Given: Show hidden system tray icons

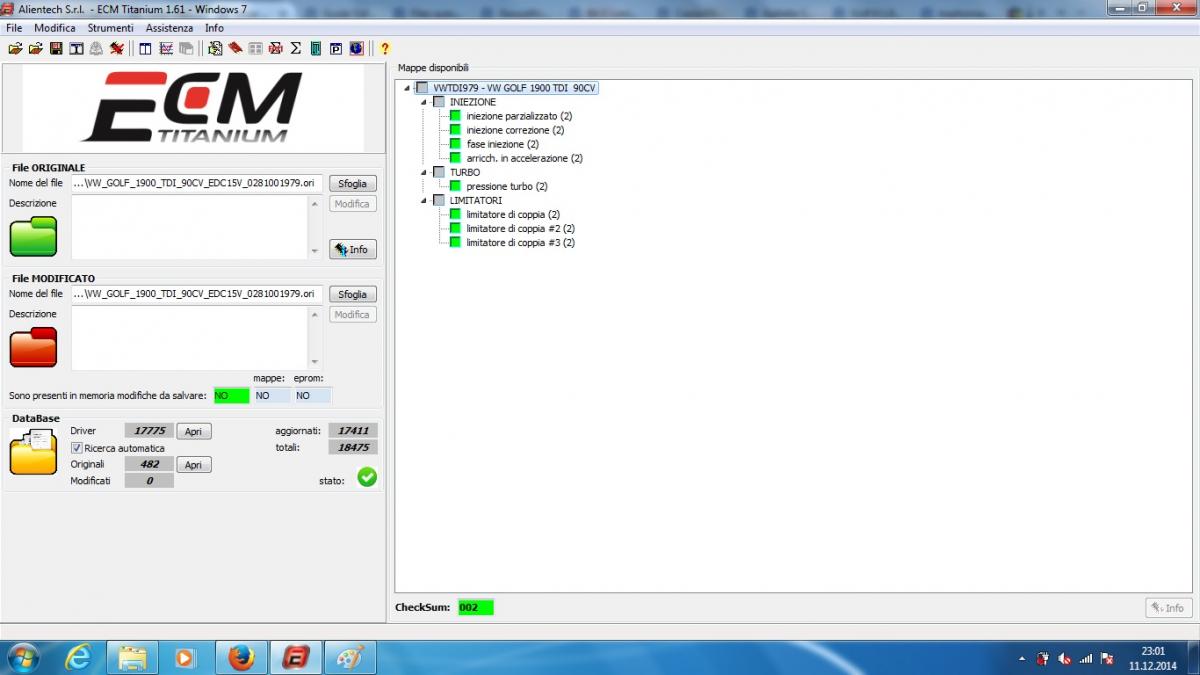Looking at the screenshot, I should tap(1022, 659).
